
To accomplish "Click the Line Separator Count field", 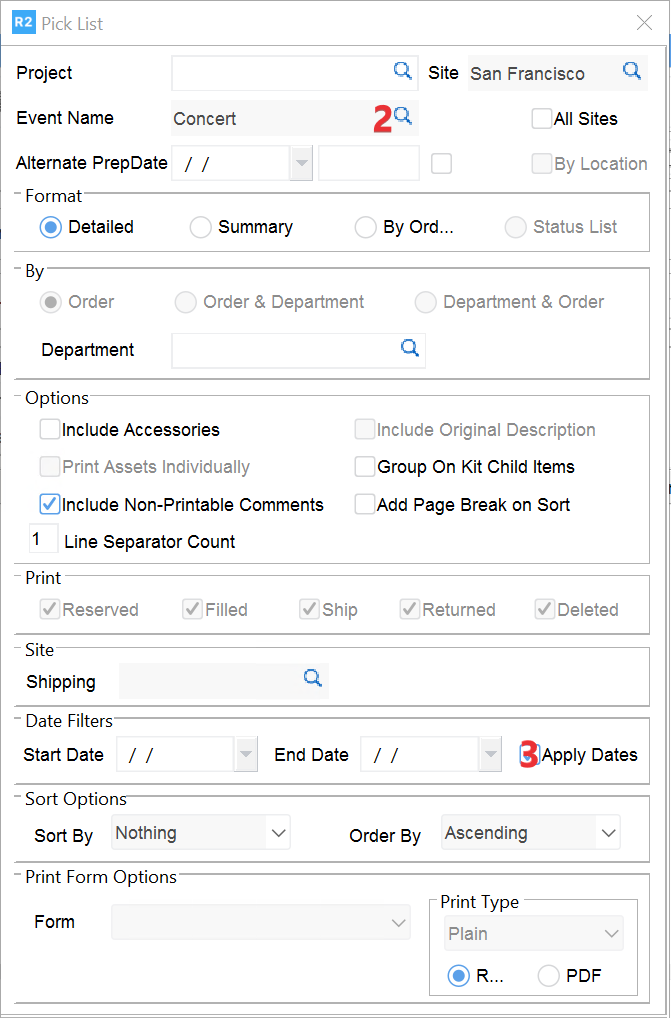I will click(43, 540).
